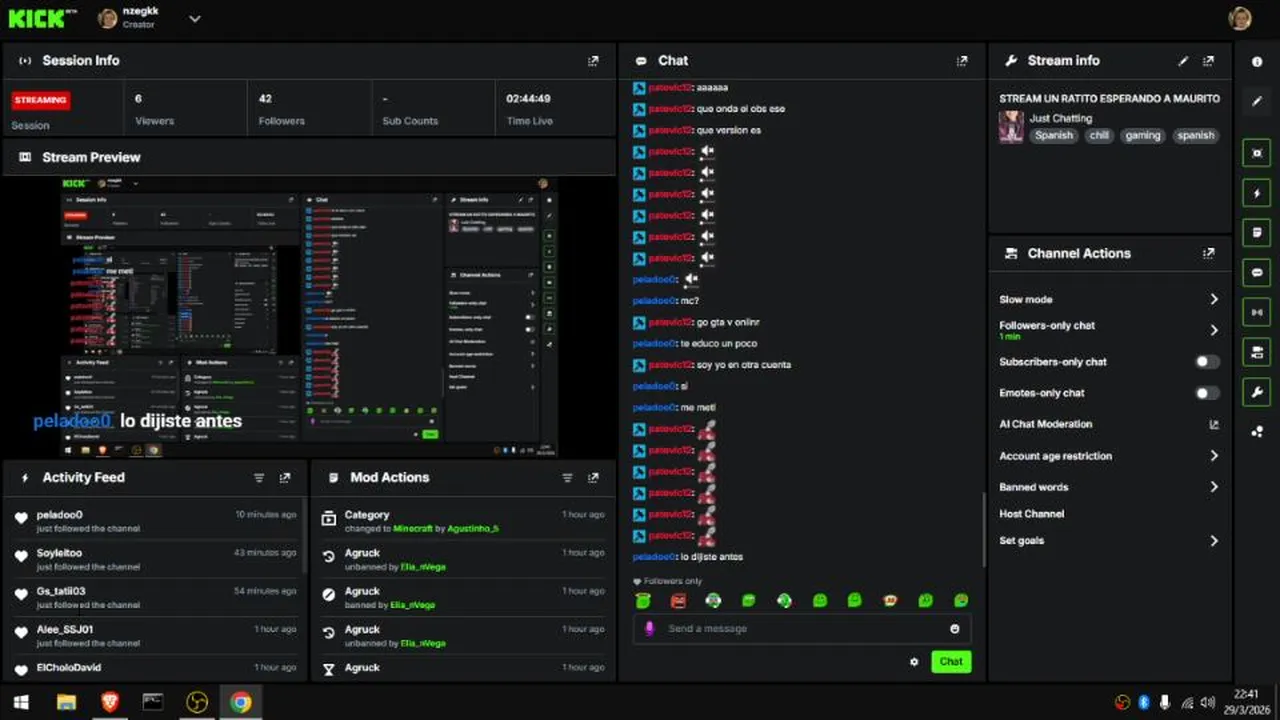Open AI Chat Moderation external link icon
The height and width of the screenshot is (720, 1280).
pyautogui.click(x=1214, y=425)
